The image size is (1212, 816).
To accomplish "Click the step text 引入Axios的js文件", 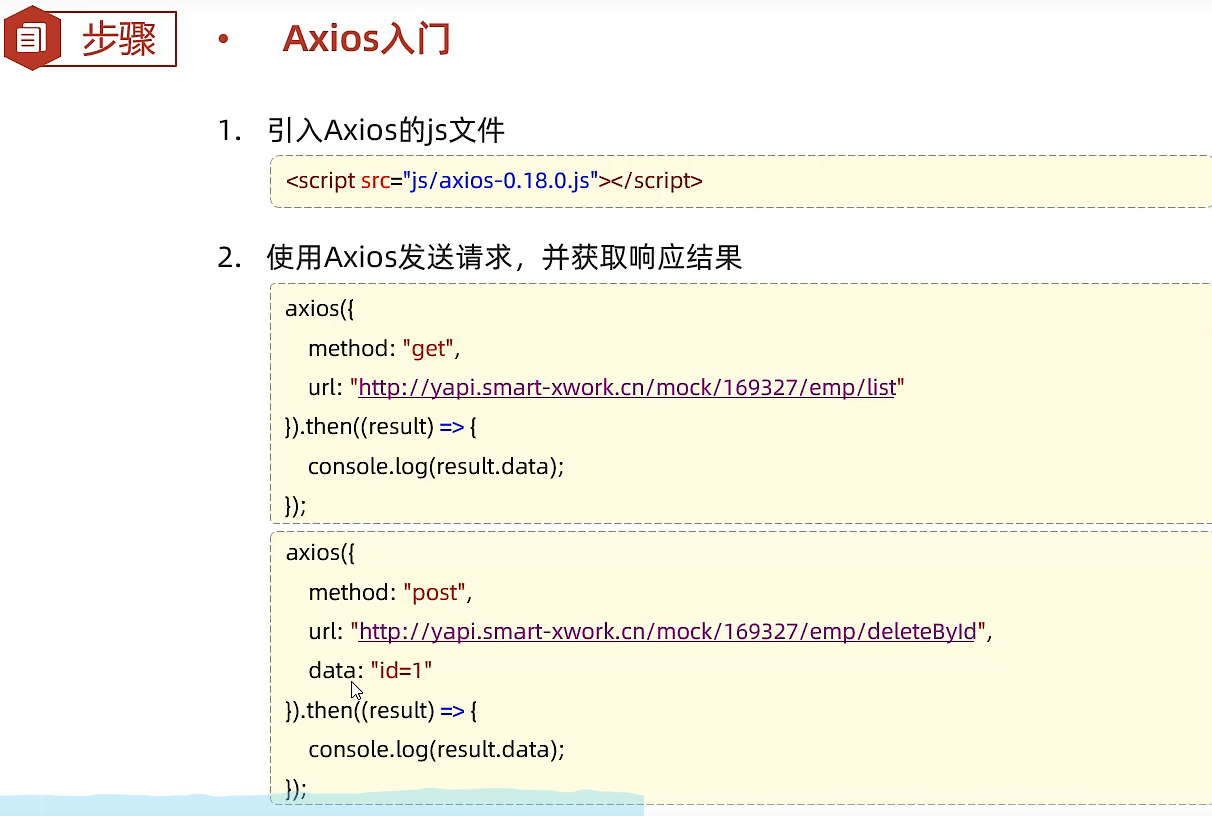I will (386, 130).
